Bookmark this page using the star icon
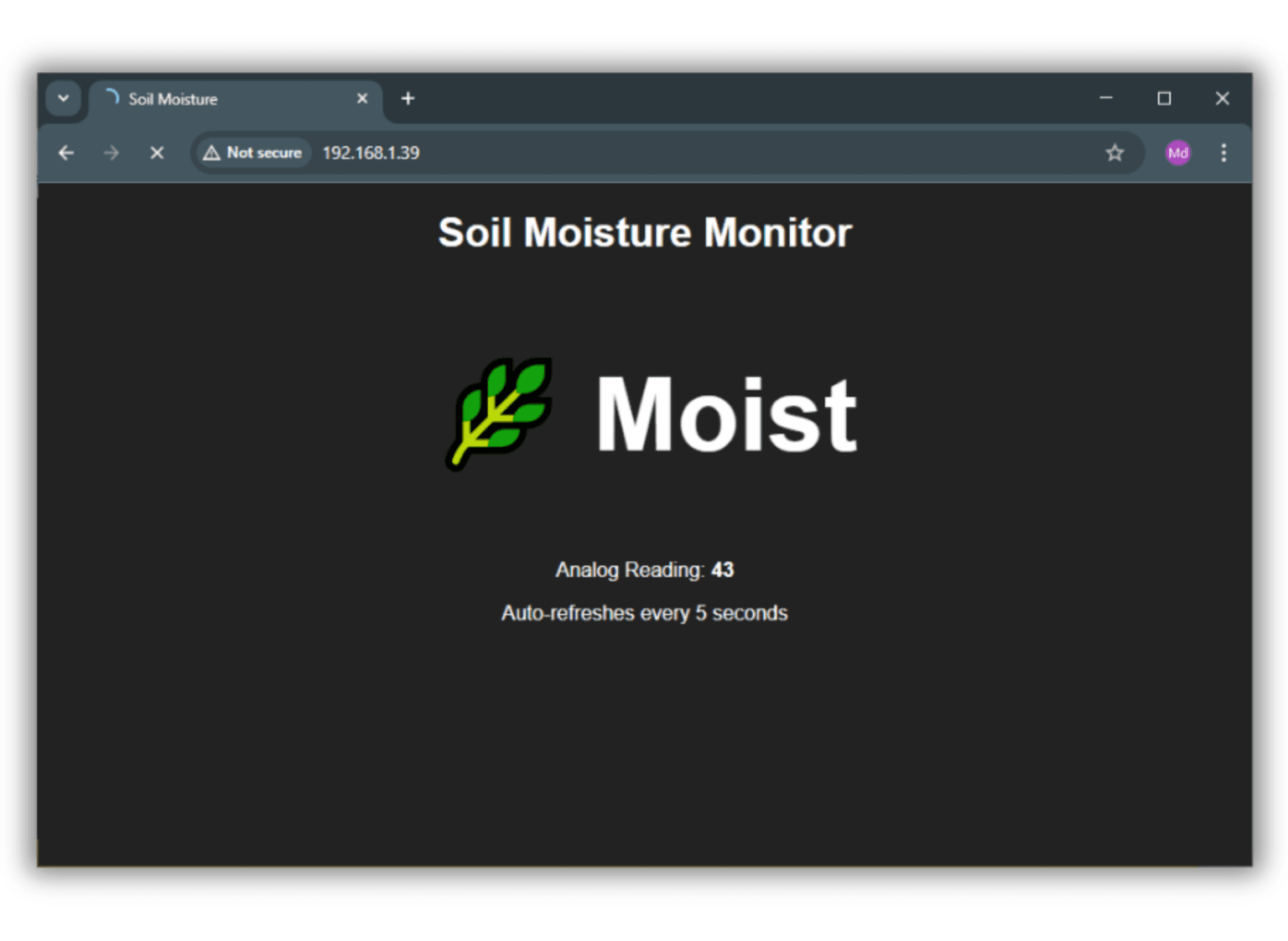This screenshot has width=1288, height=941. tap(1114, 153)
